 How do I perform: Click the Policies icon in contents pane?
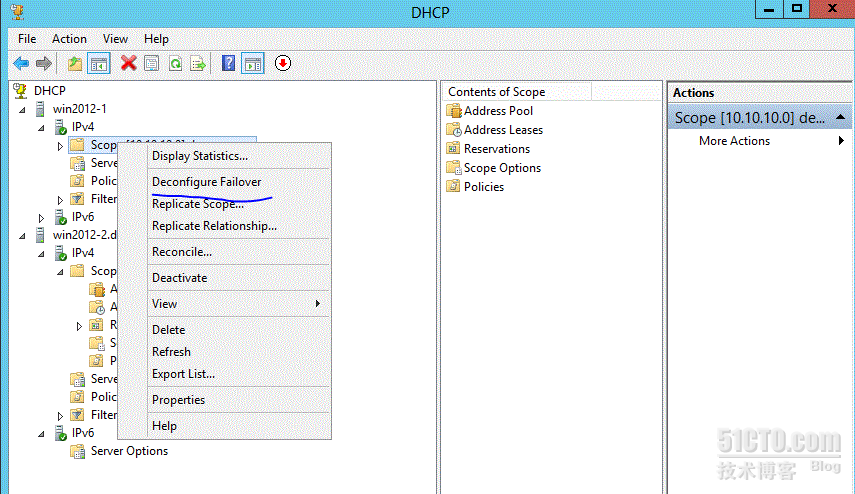(454, 186)
